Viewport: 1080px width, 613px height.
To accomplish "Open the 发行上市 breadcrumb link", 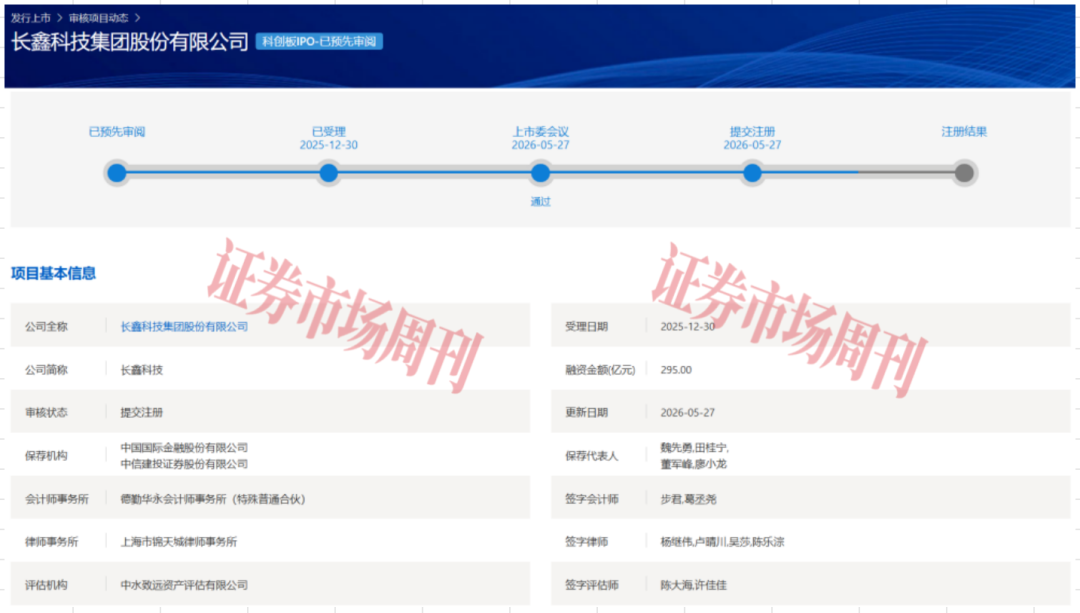I will 30,18.
